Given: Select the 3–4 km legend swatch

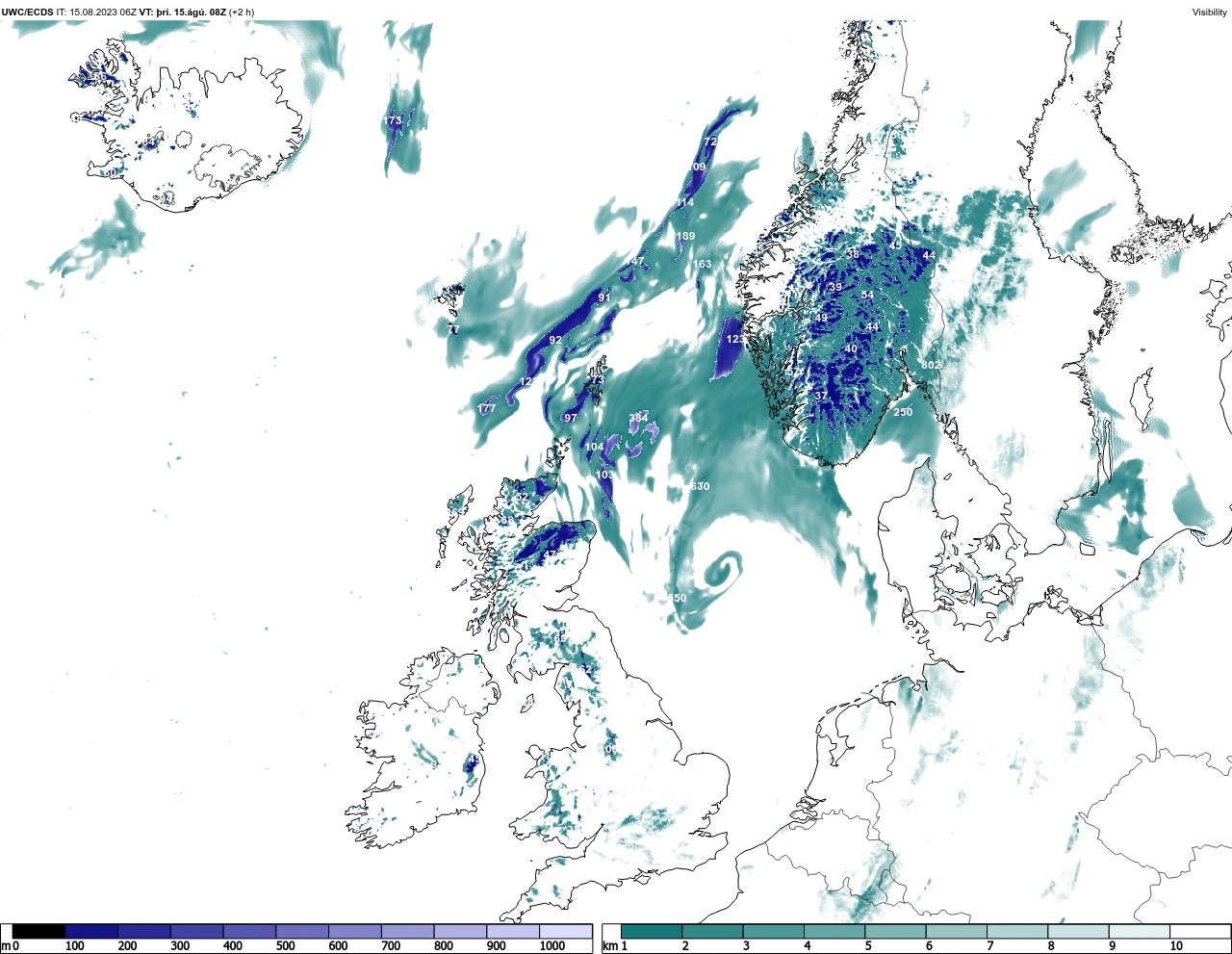Looking at the screenshot, I should 774,932.
